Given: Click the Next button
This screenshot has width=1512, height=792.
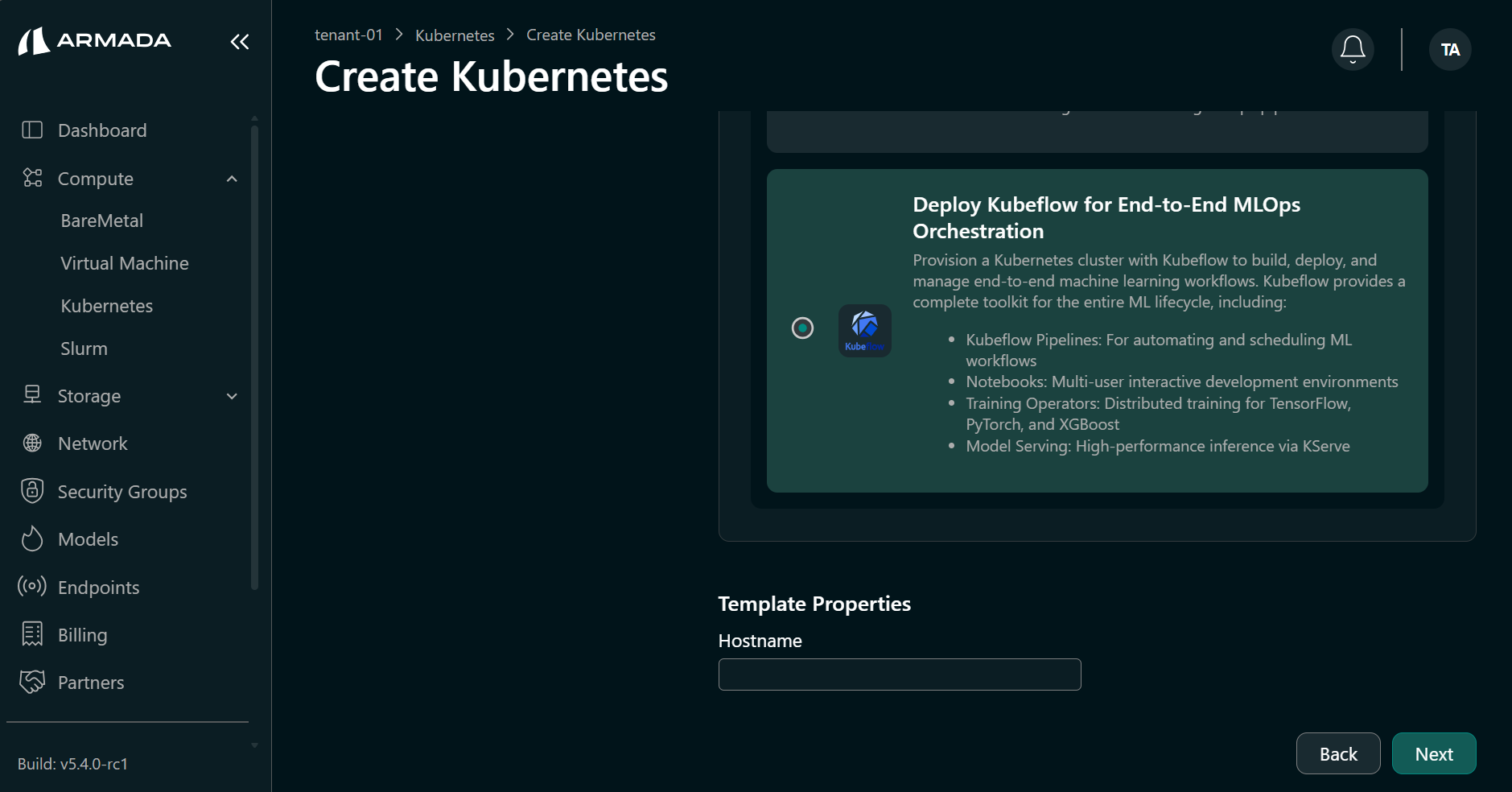Looking at the screenshot, I should point(1434,753).
